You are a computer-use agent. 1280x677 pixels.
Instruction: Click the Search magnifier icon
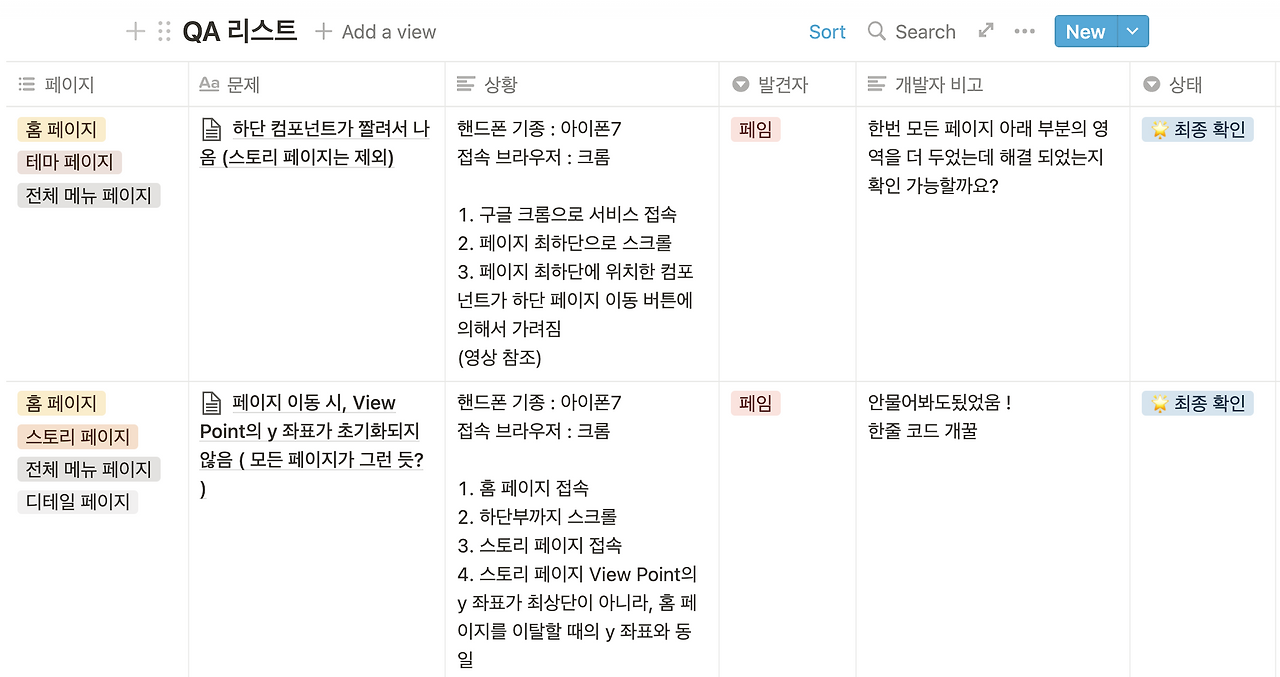pos(877,31)
